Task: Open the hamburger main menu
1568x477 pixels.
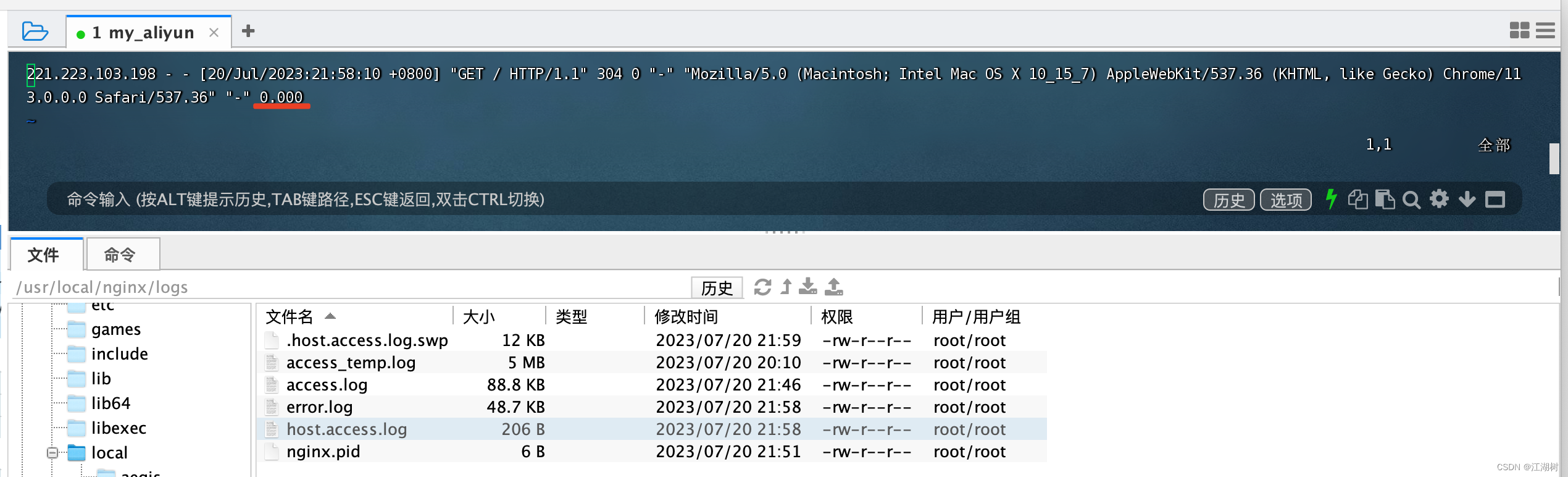Action: pos(1545,30)
